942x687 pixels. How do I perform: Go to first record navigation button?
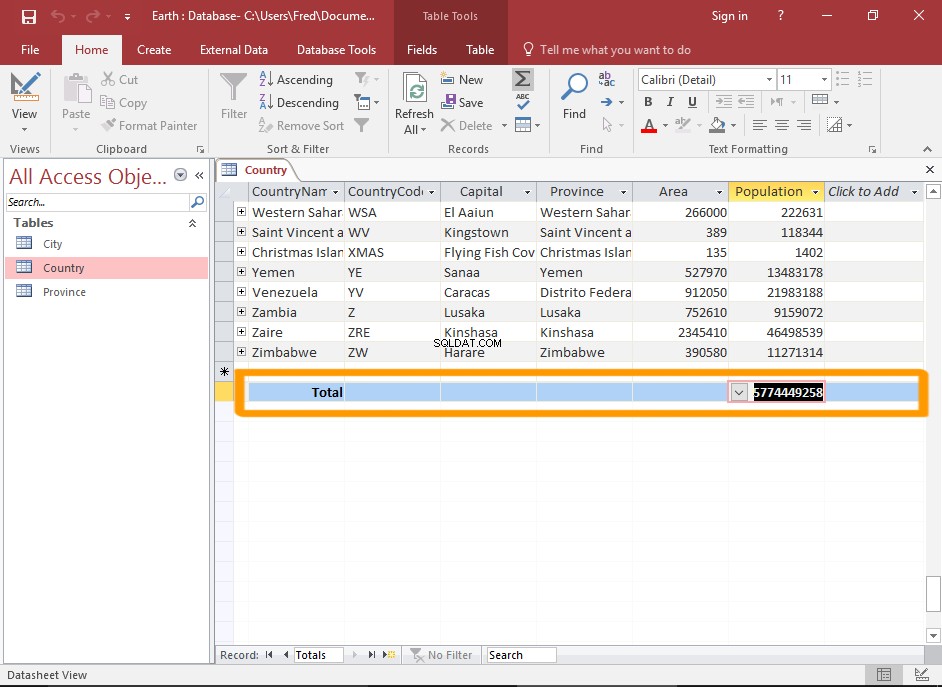click(x=269, y=655)
